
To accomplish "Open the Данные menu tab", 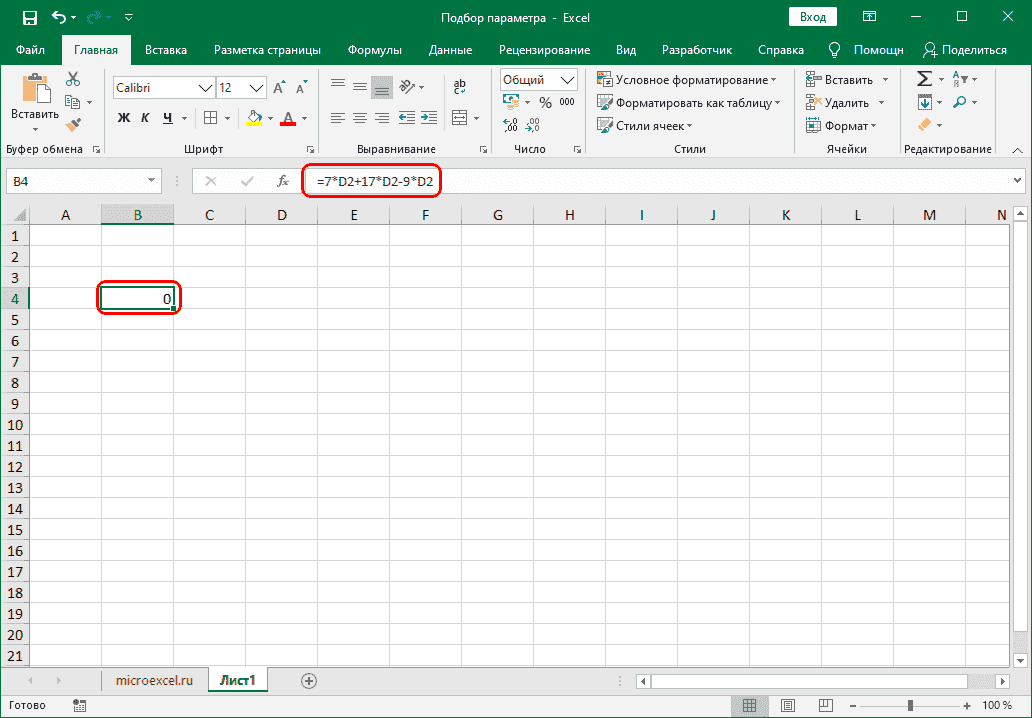I will pos(450,49).
